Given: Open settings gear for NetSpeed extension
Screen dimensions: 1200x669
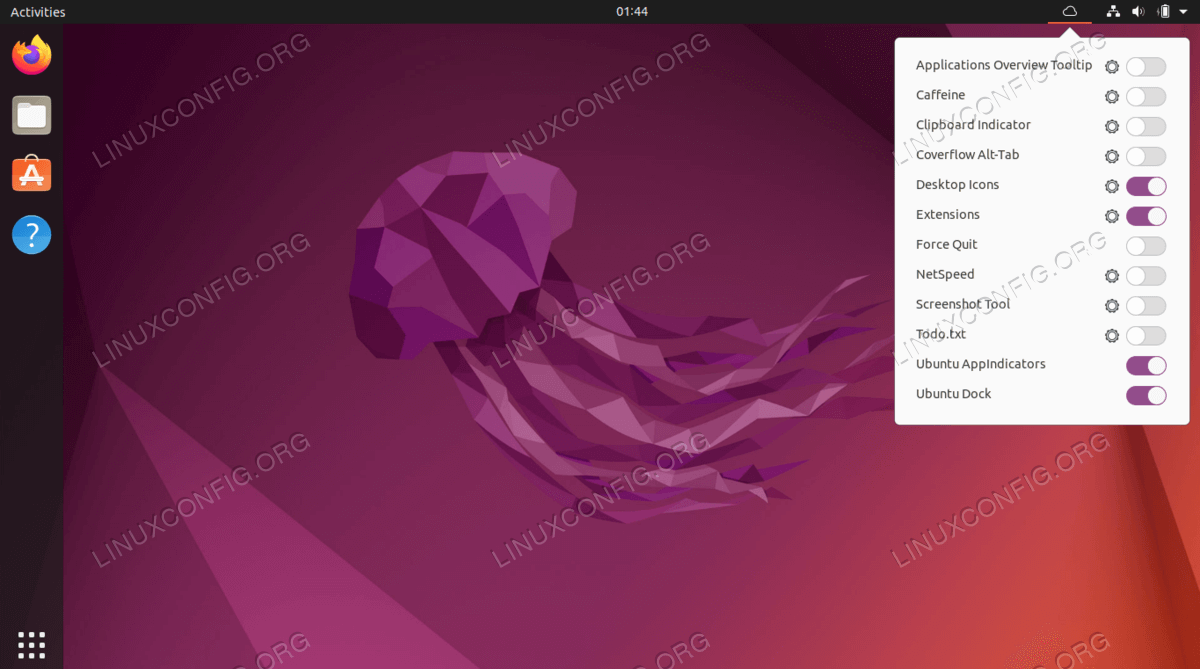Looking at the screenshot, I should coord(1112,276).
